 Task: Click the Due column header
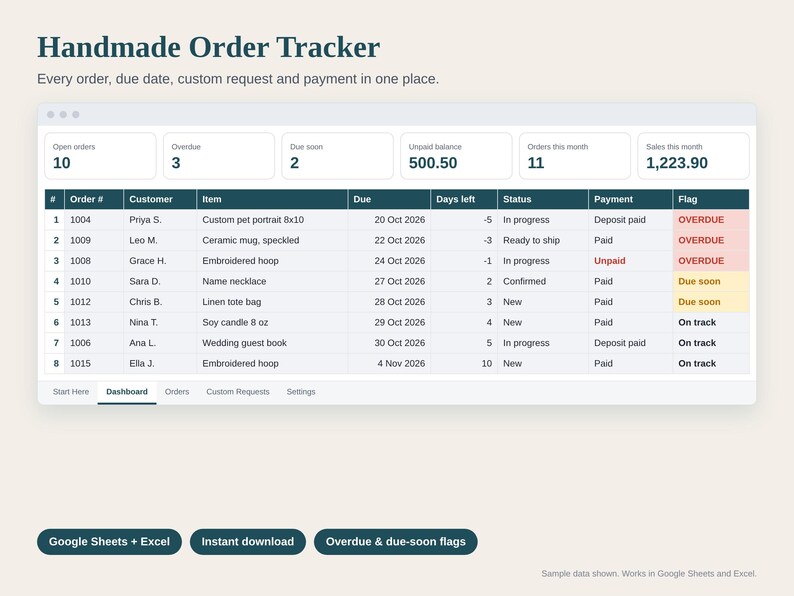coord(389,200)
